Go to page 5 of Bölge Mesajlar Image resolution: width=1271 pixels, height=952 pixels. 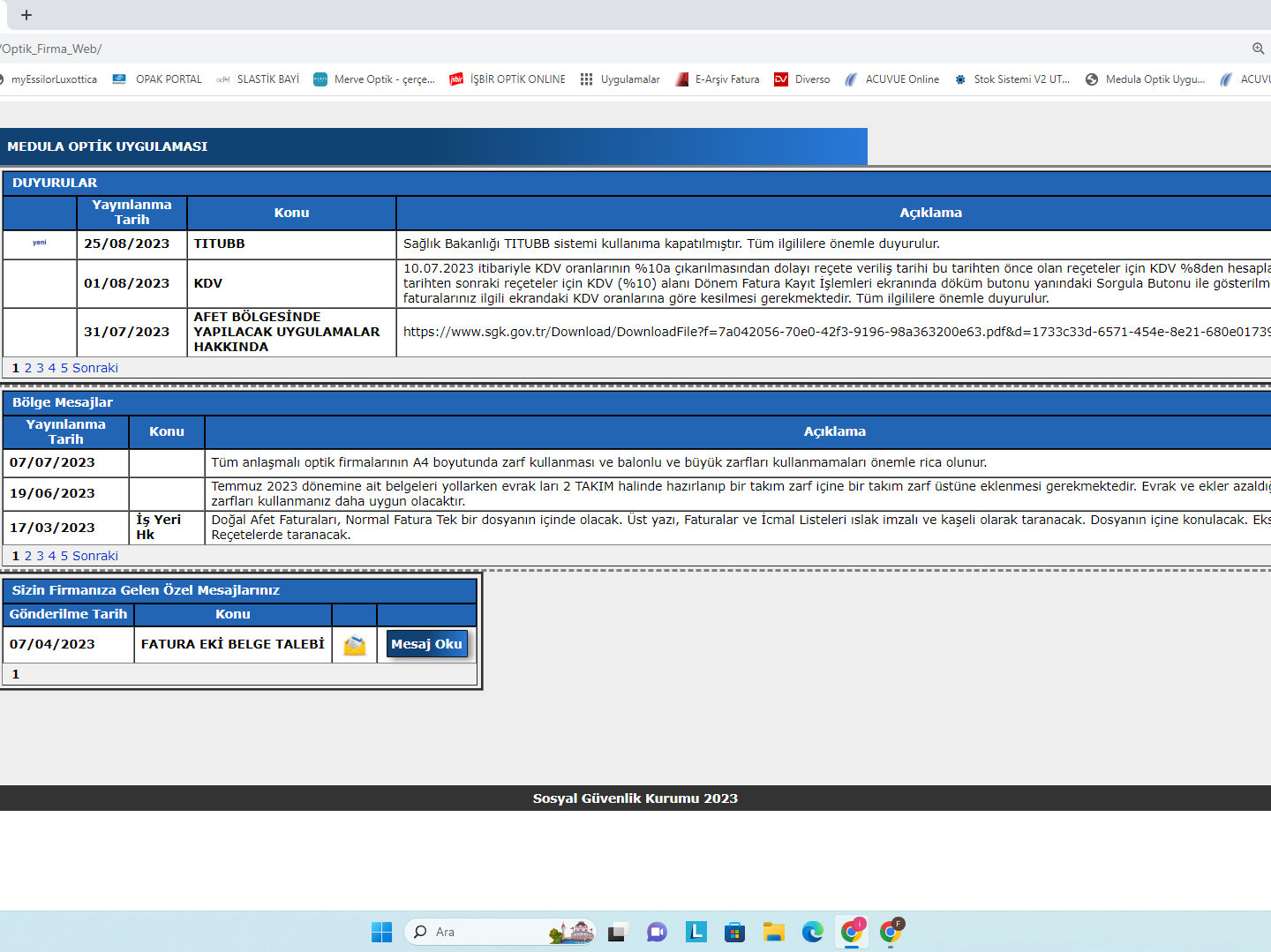(64, 556)
